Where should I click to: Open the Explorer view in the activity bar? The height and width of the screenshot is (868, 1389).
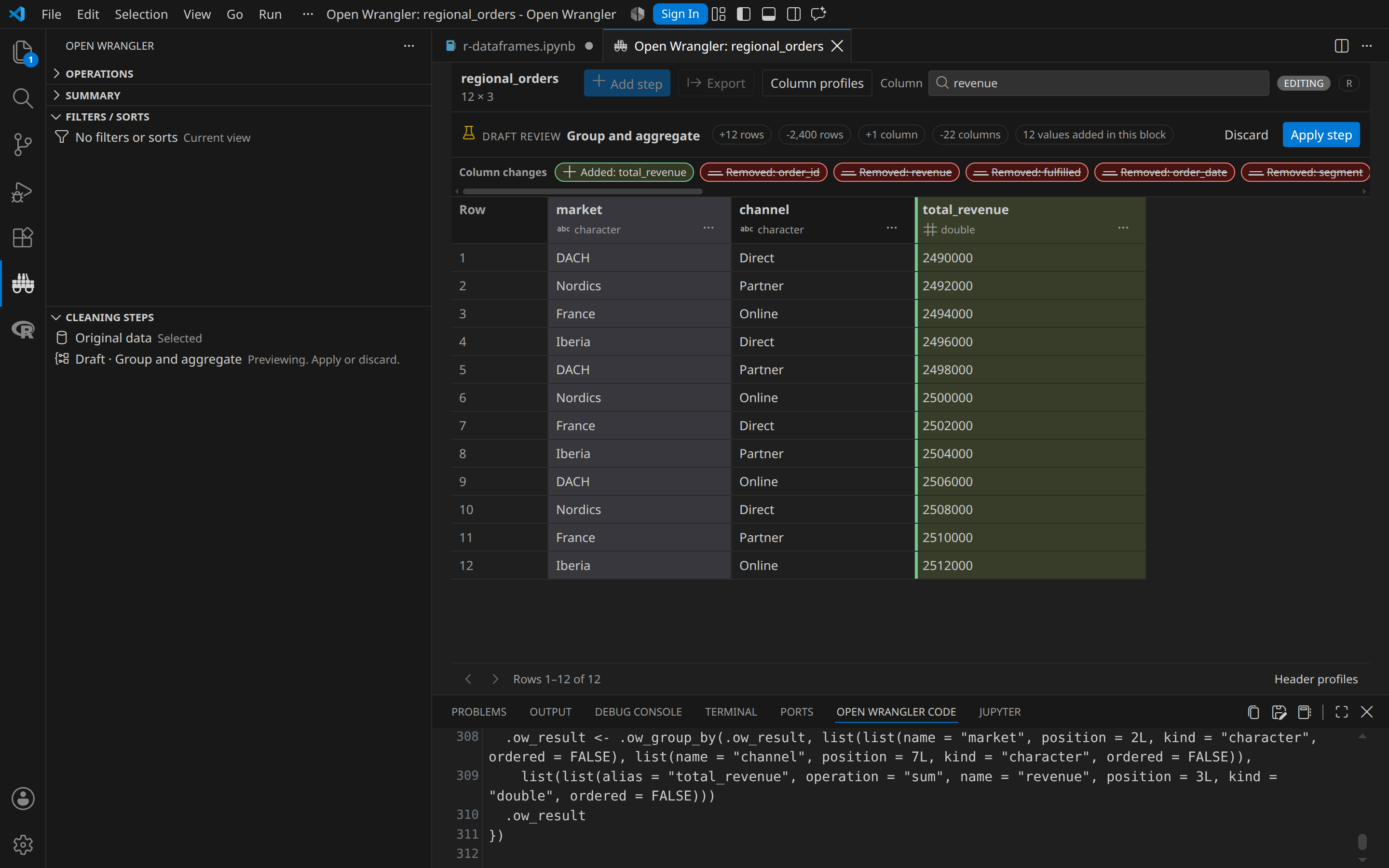[x=22, y=52]
